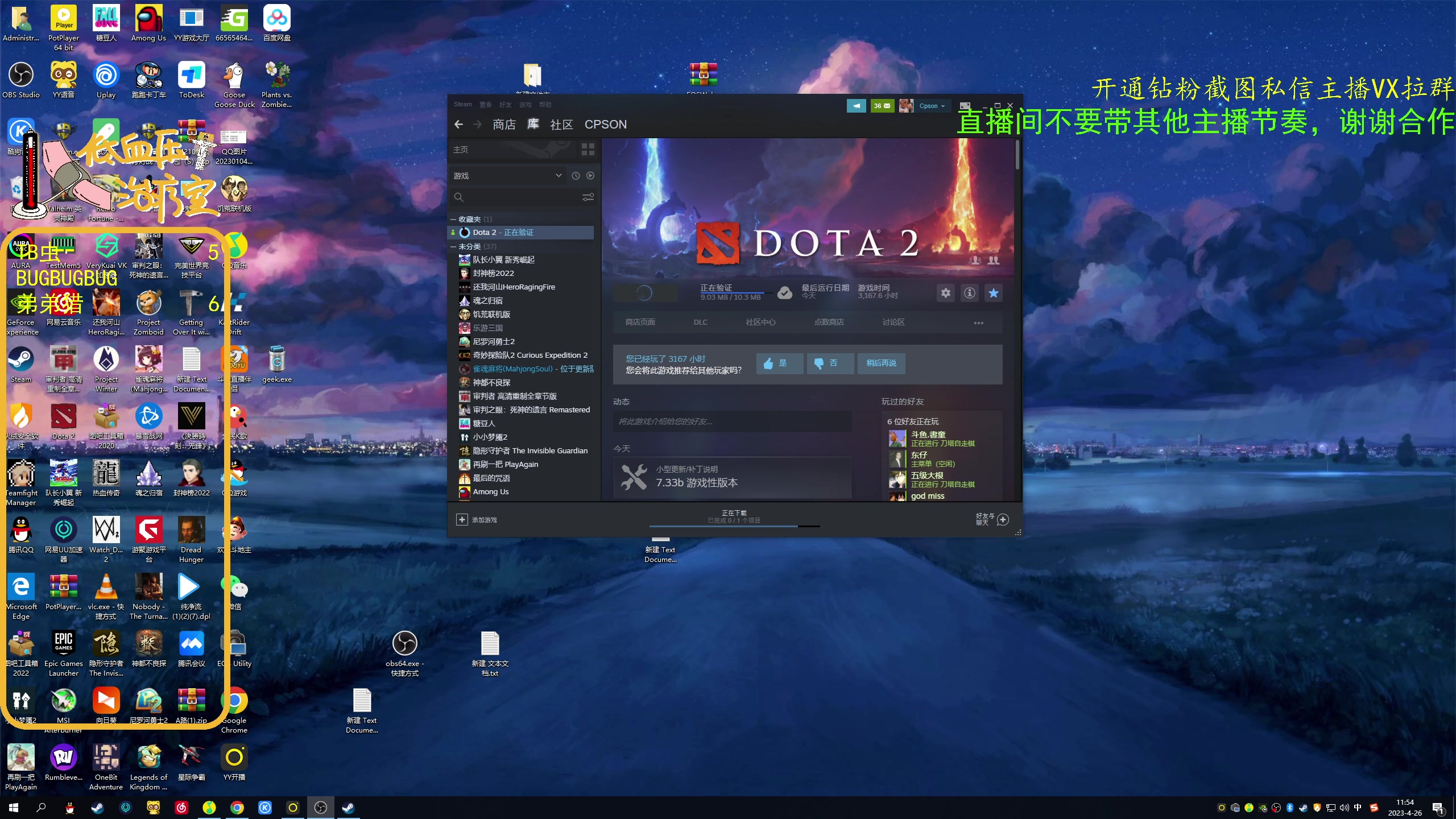
Task: Go back with Steam's back arrow
Action: (x=459, y=125)
